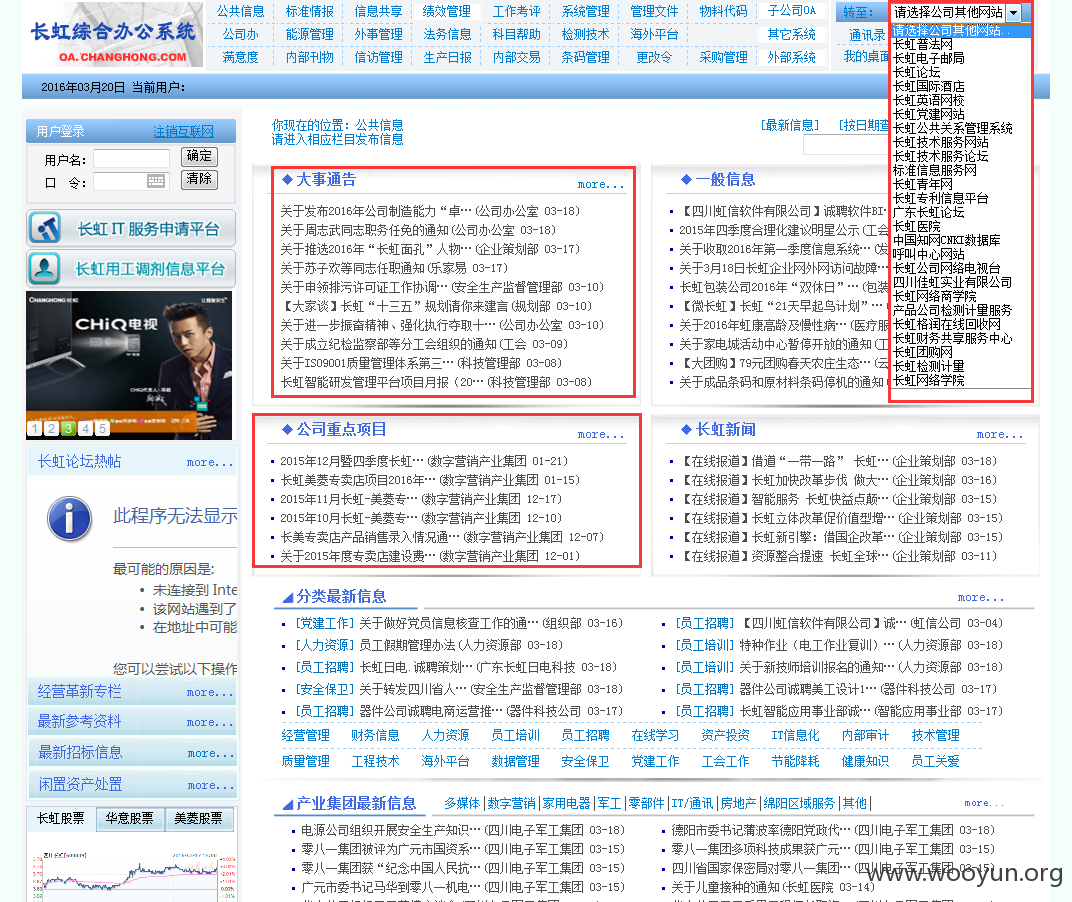The width and height of the screenshot is (1072, 902).
Task: Open the 公共信息 menu
Action: 241,12
